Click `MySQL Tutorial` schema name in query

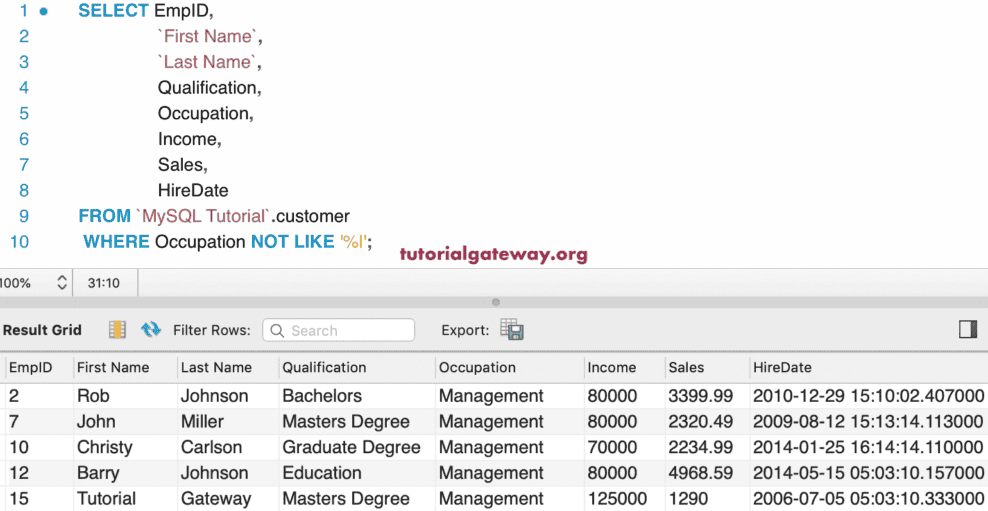[204, 216]
